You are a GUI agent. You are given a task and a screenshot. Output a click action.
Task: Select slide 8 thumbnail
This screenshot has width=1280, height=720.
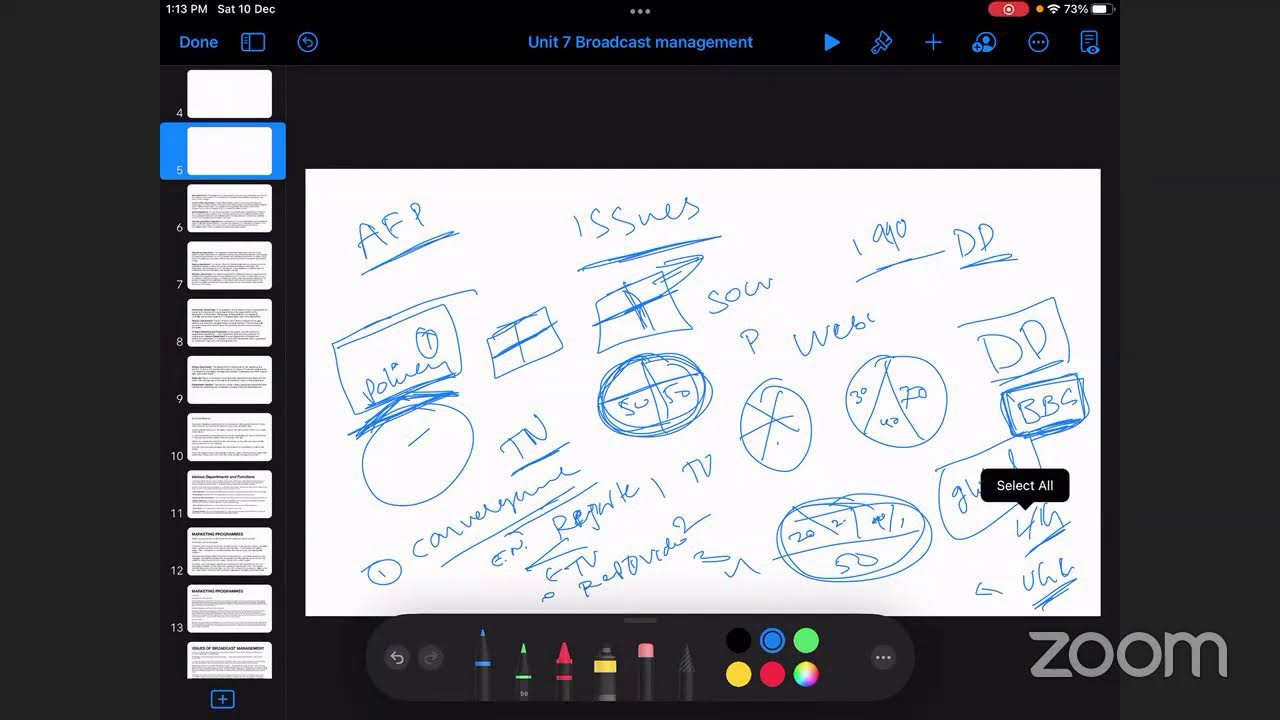[x=229, y=323]
